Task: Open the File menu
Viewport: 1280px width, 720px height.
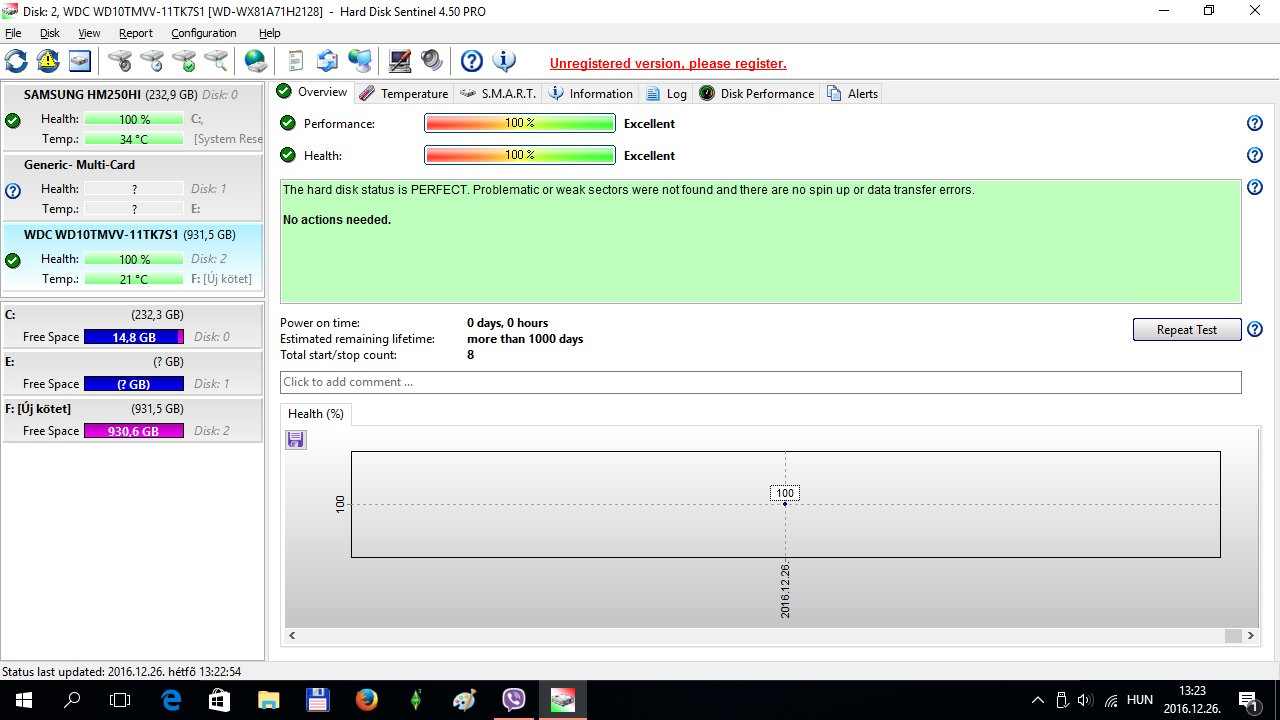Action: point(13,33)
